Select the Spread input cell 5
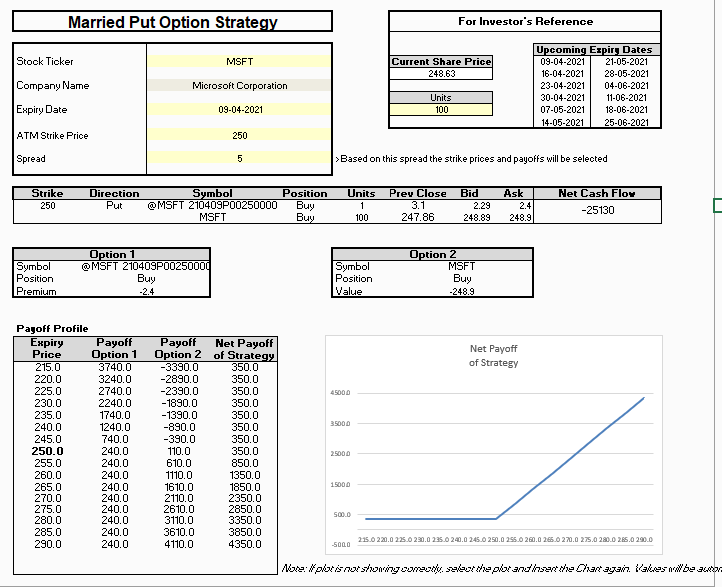This screenshot has width=722, height=587. (239, 158)
